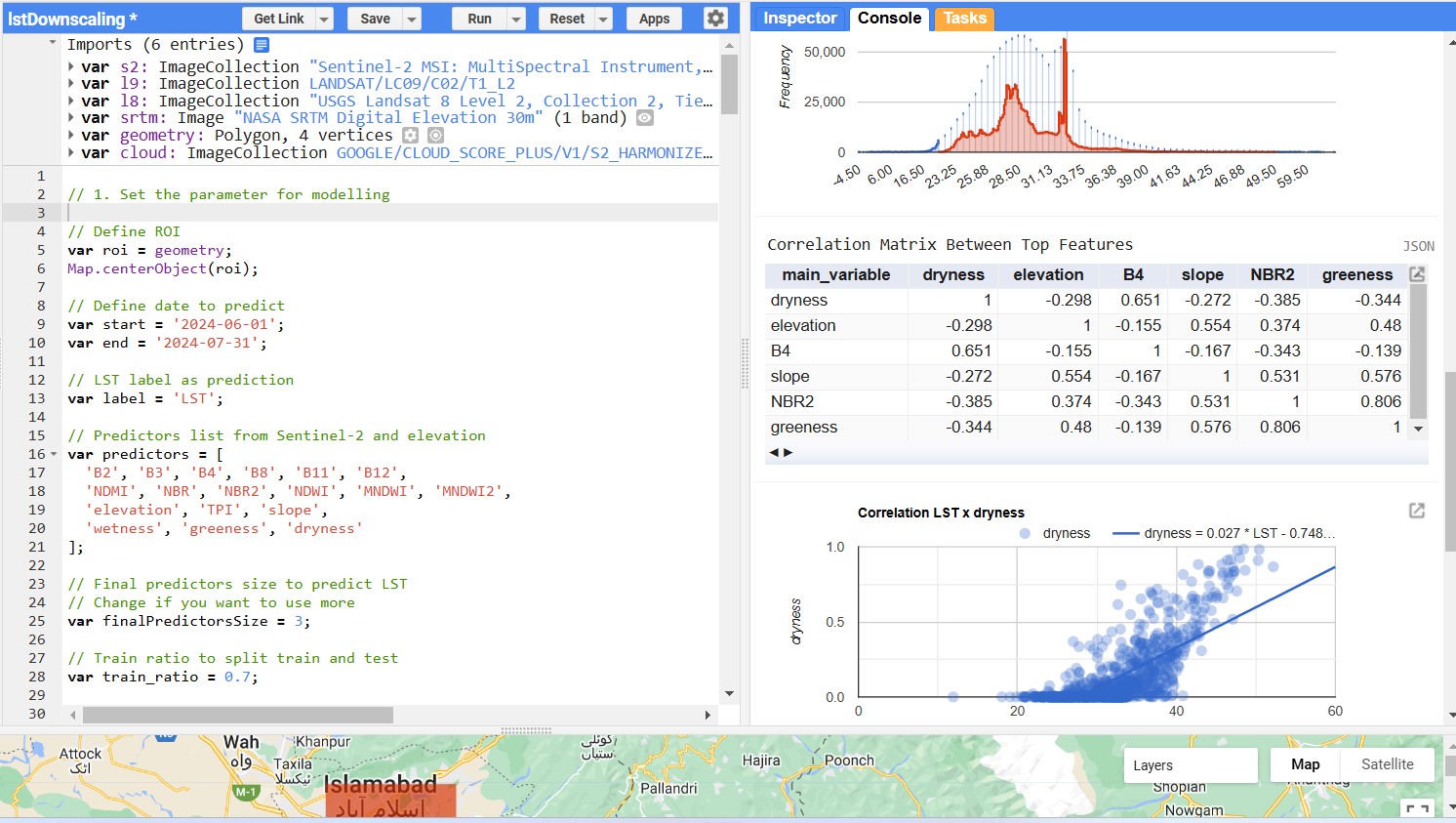Sort table by B4 column header
This screenshot has height=823, width=1456.
1133,275
